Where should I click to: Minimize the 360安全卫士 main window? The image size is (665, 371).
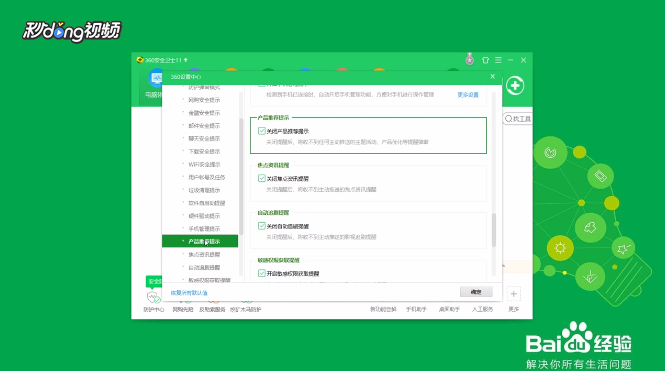coord(511,60)
